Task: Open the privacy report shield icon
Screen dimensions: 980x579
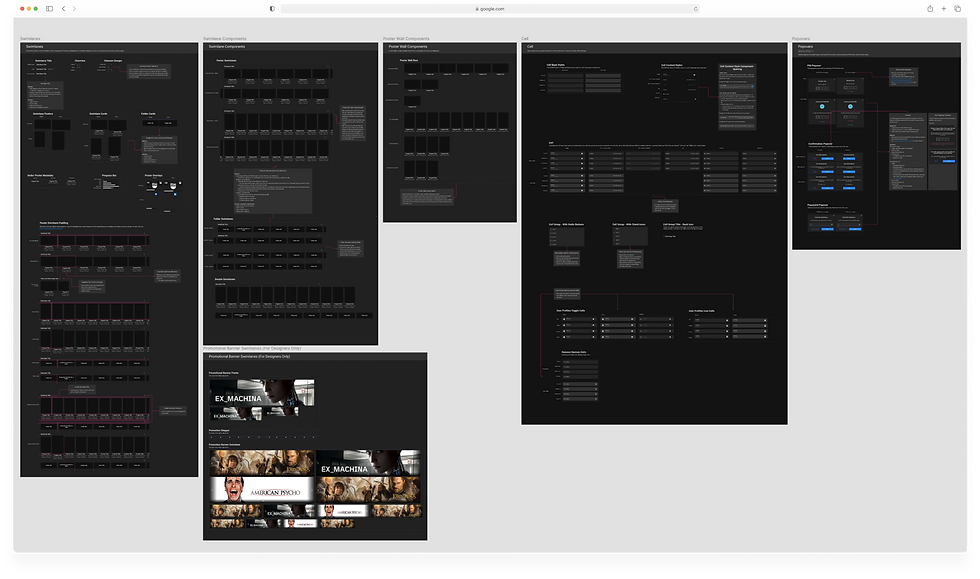Action: (x=272, y=9)
